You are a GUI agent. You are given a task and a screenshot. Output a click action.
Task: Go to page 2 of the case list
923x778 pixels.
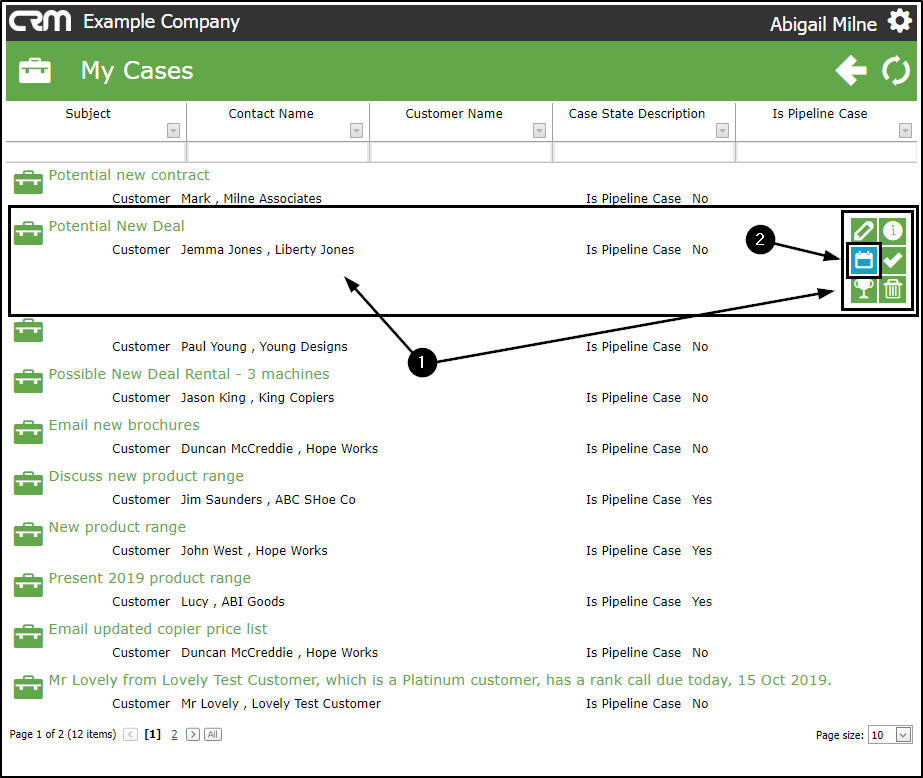point(174,734)
